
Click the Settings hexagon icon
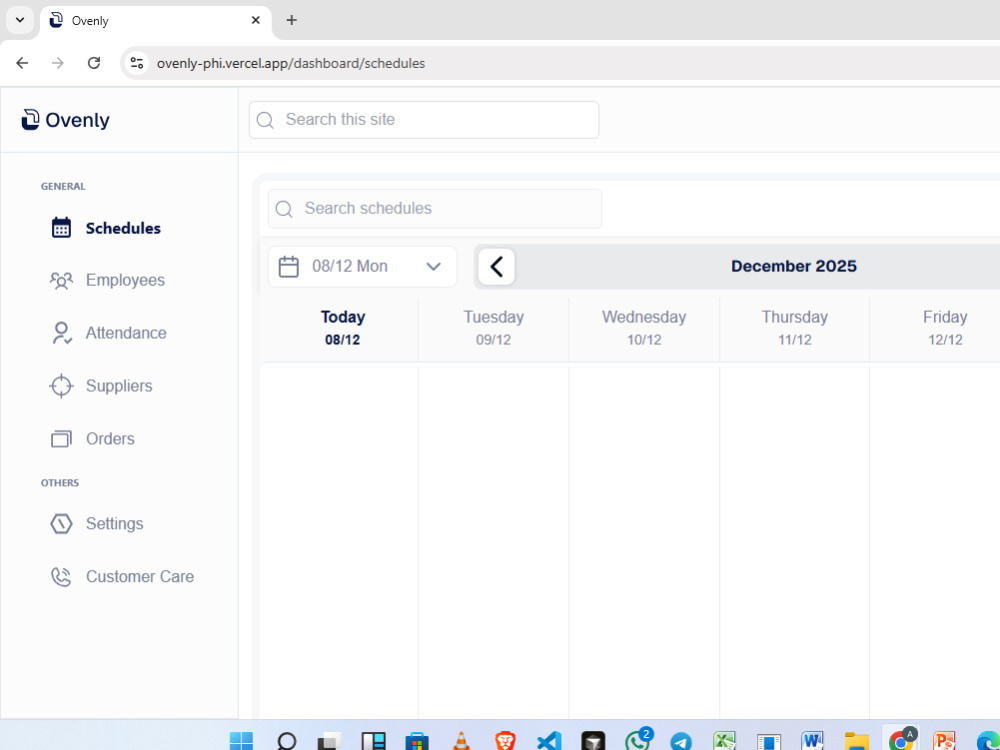coord(61,524)
